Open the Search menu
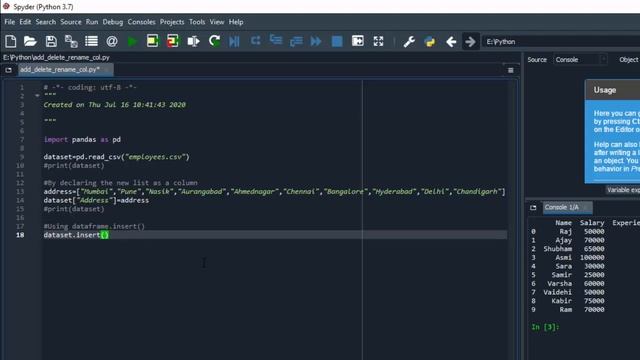Screen dimensions: 640x360 [46, 22]
